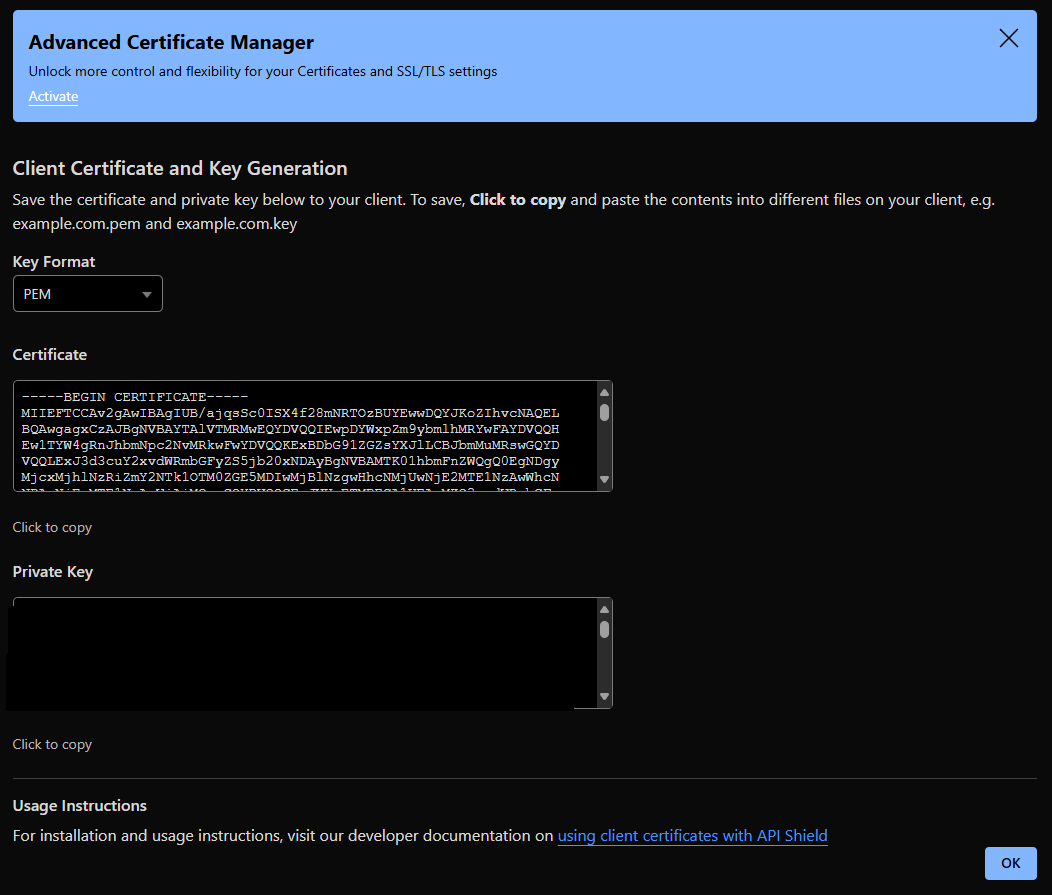Click the Certificate box scrollbar thumb
Viewport: 1052px width, 895px height.
coord(604,413)
